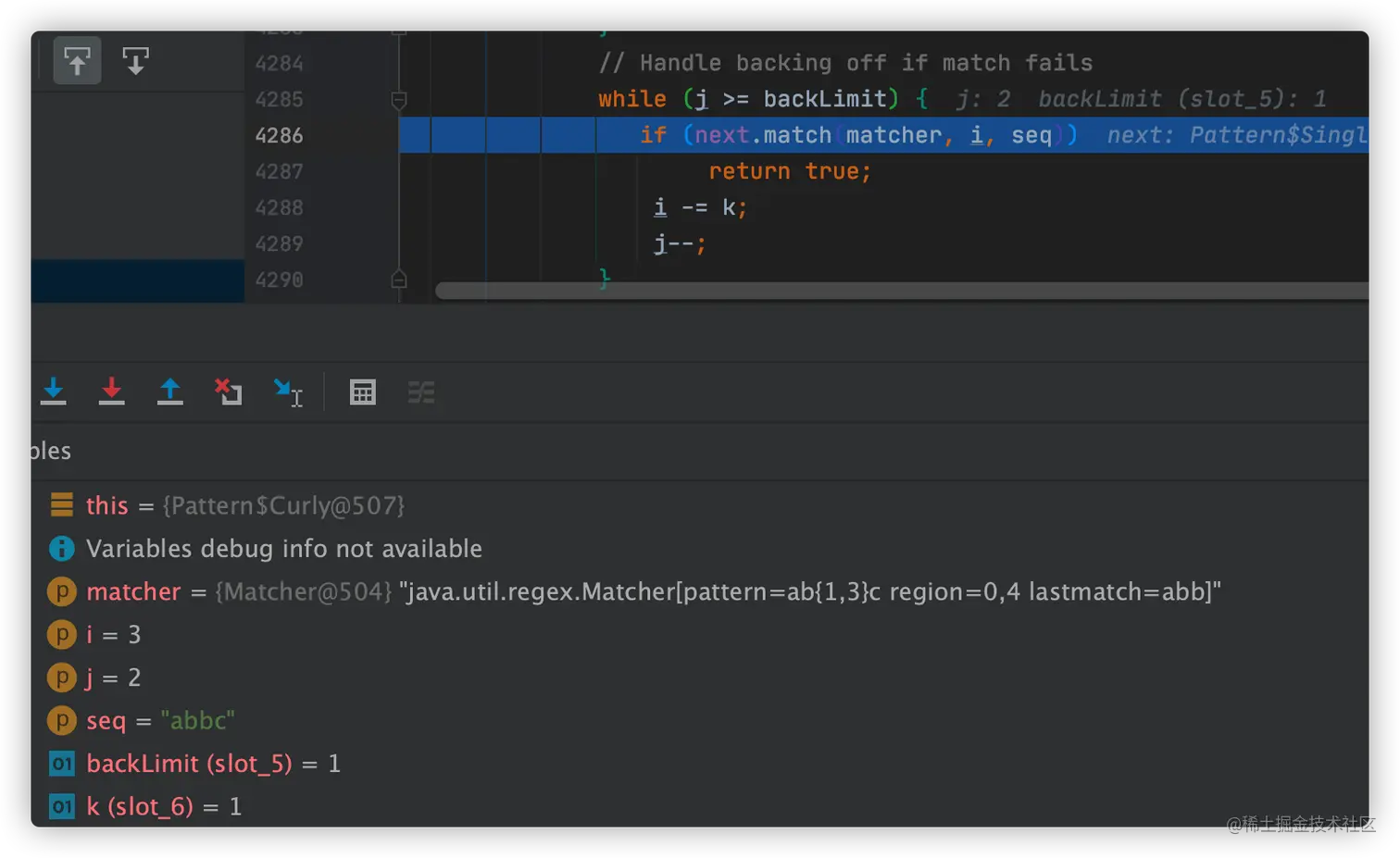Click the Trace Current Stream Chain icon

[421, 392]
